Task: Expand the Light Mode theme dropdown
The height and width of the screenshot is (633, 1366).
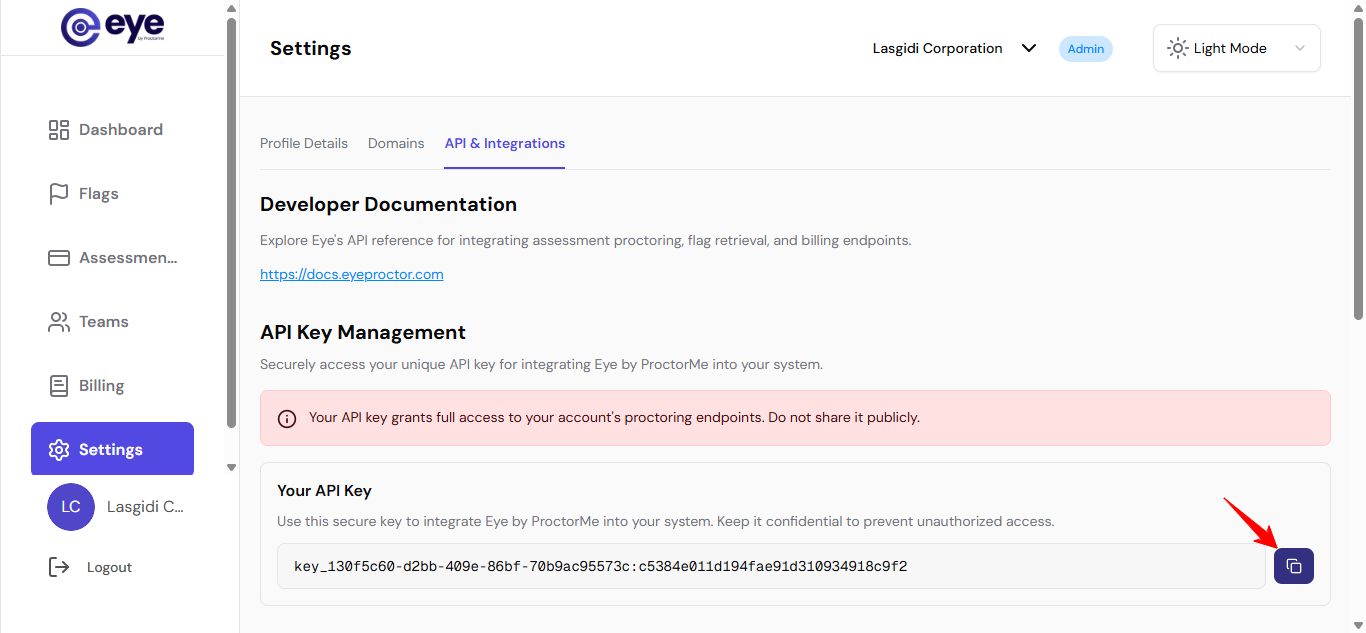Action: (x=1237, y=48)
